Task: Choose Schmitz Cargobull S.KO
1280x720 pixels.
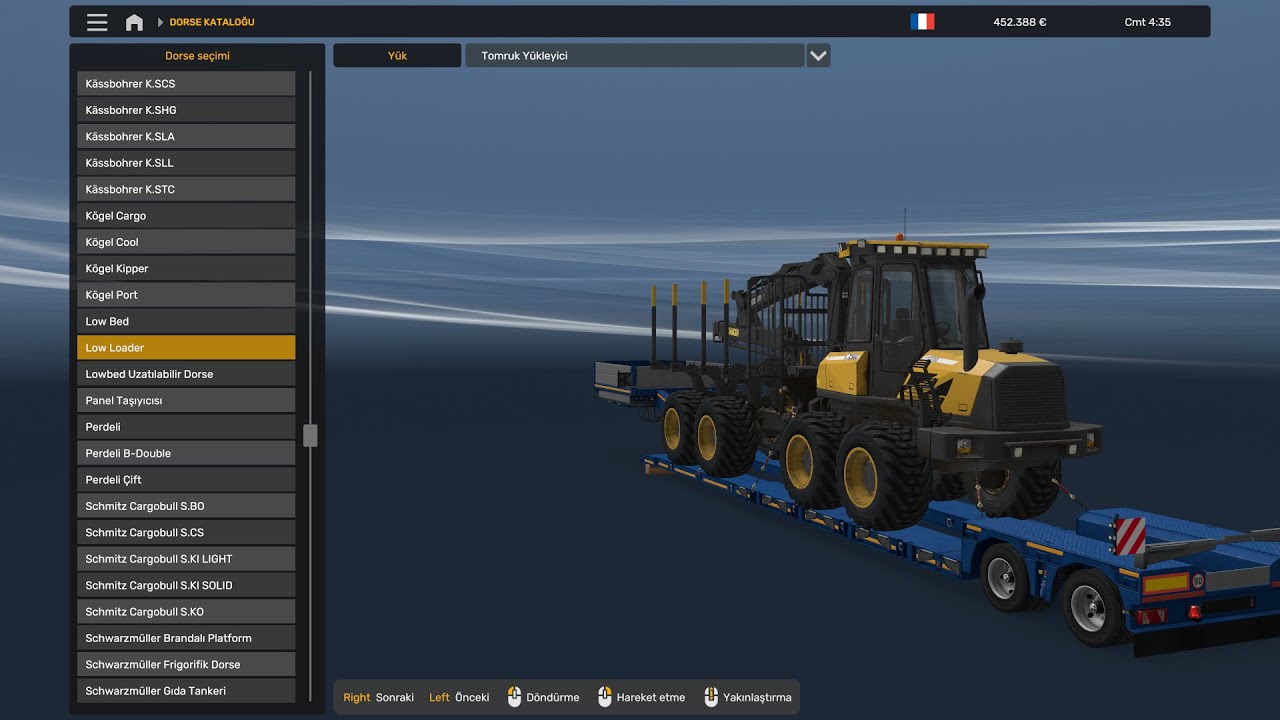Action: tap(186, 612)
